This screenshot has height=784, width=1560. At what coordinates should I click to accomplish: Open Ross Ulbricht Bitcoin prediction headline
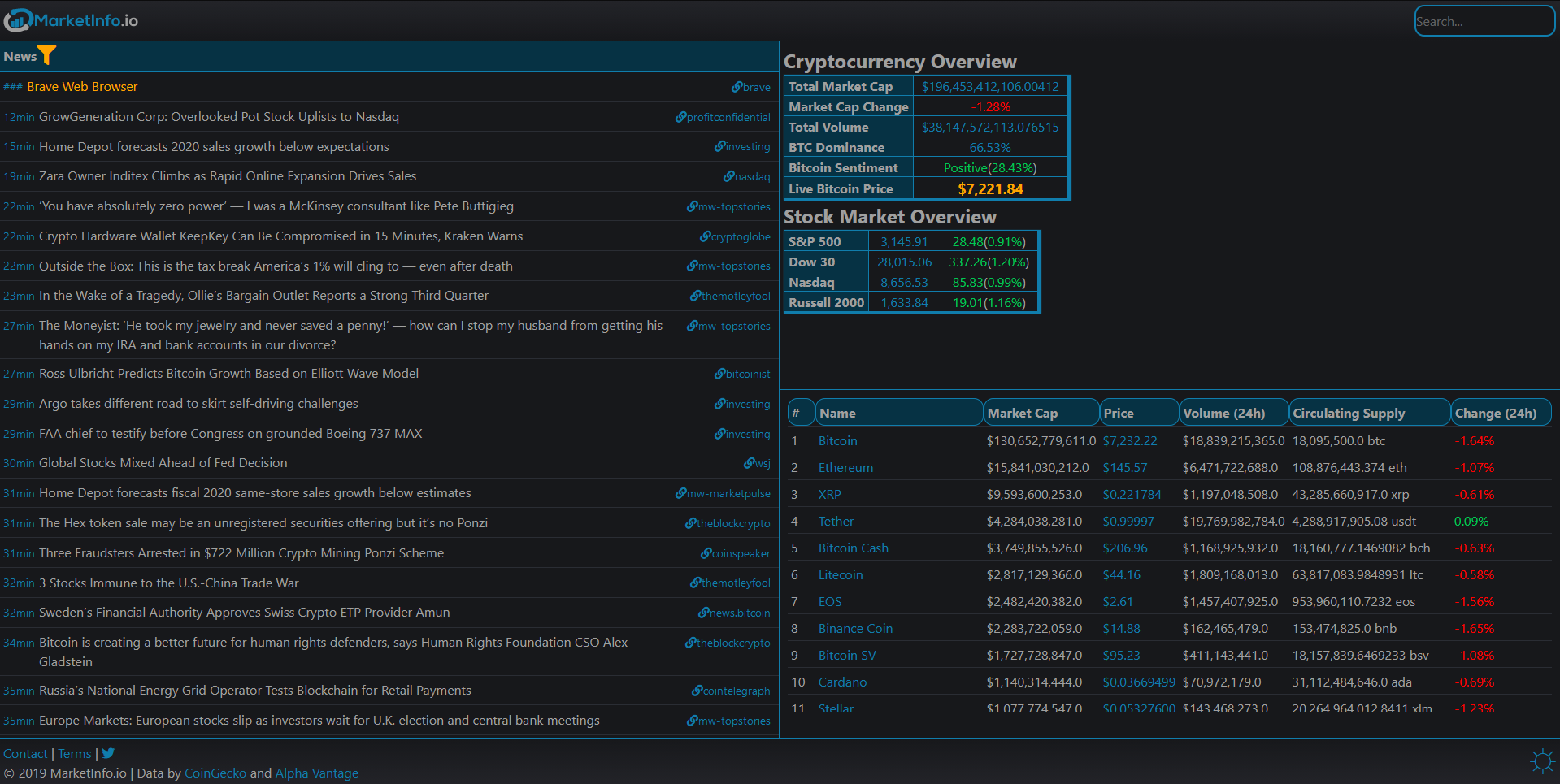pyautogui.click(x=228, y=373)
